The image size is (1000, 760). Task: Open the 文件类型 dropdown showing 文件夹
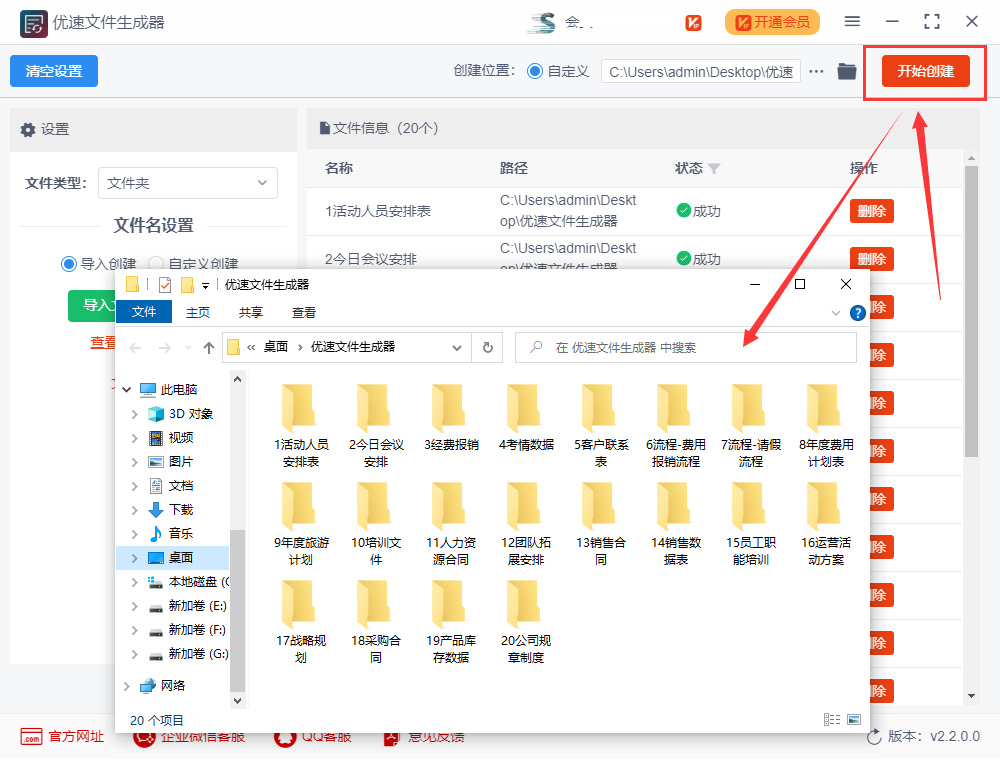188,183
